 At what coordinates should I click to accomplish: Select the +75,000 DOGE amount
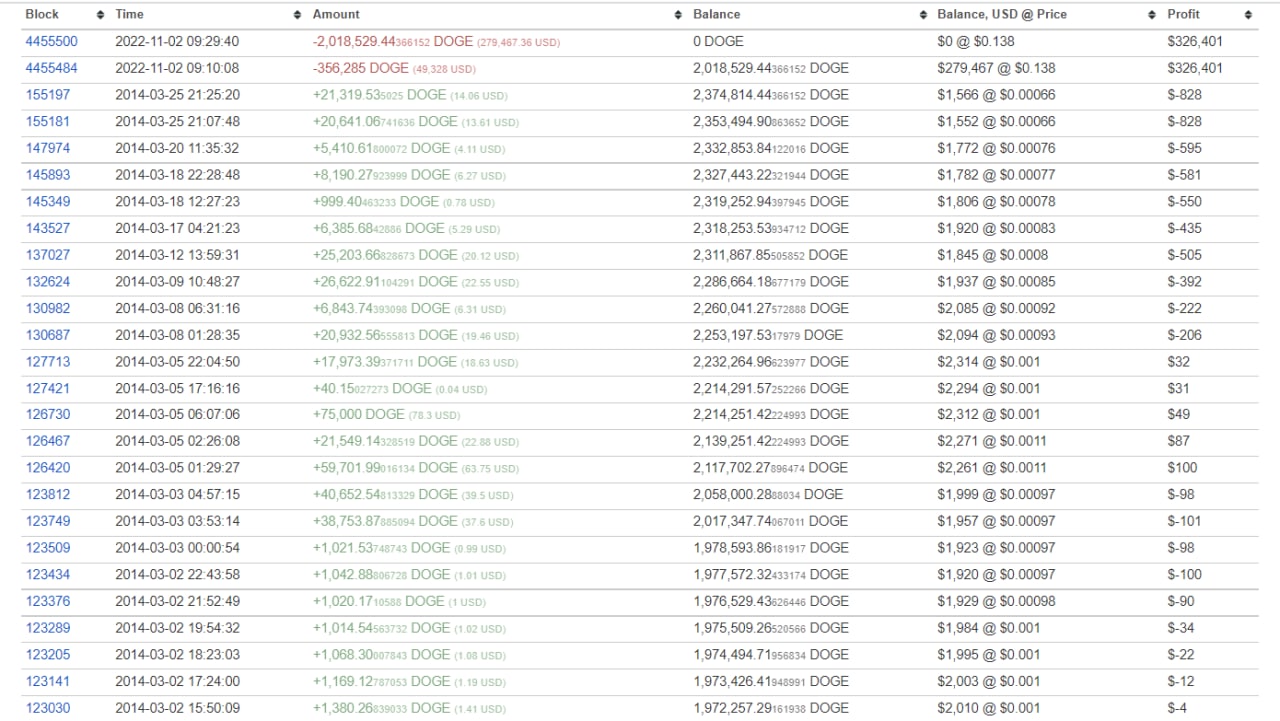(359, 415)
